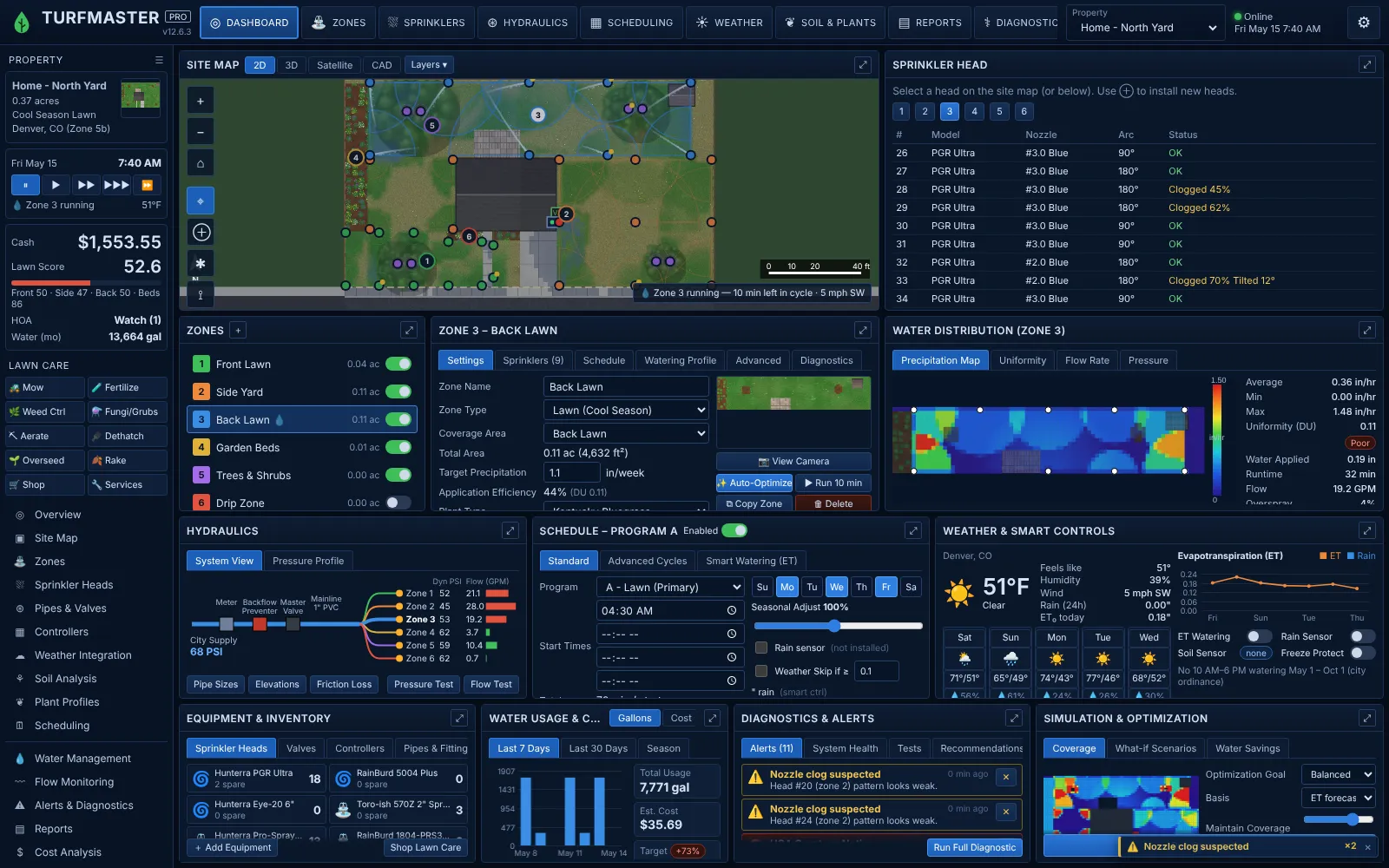The width and height of the screenshot is (1389, 868).
Task: Zoom in on the site map
Action: click(x=201, y=101)
